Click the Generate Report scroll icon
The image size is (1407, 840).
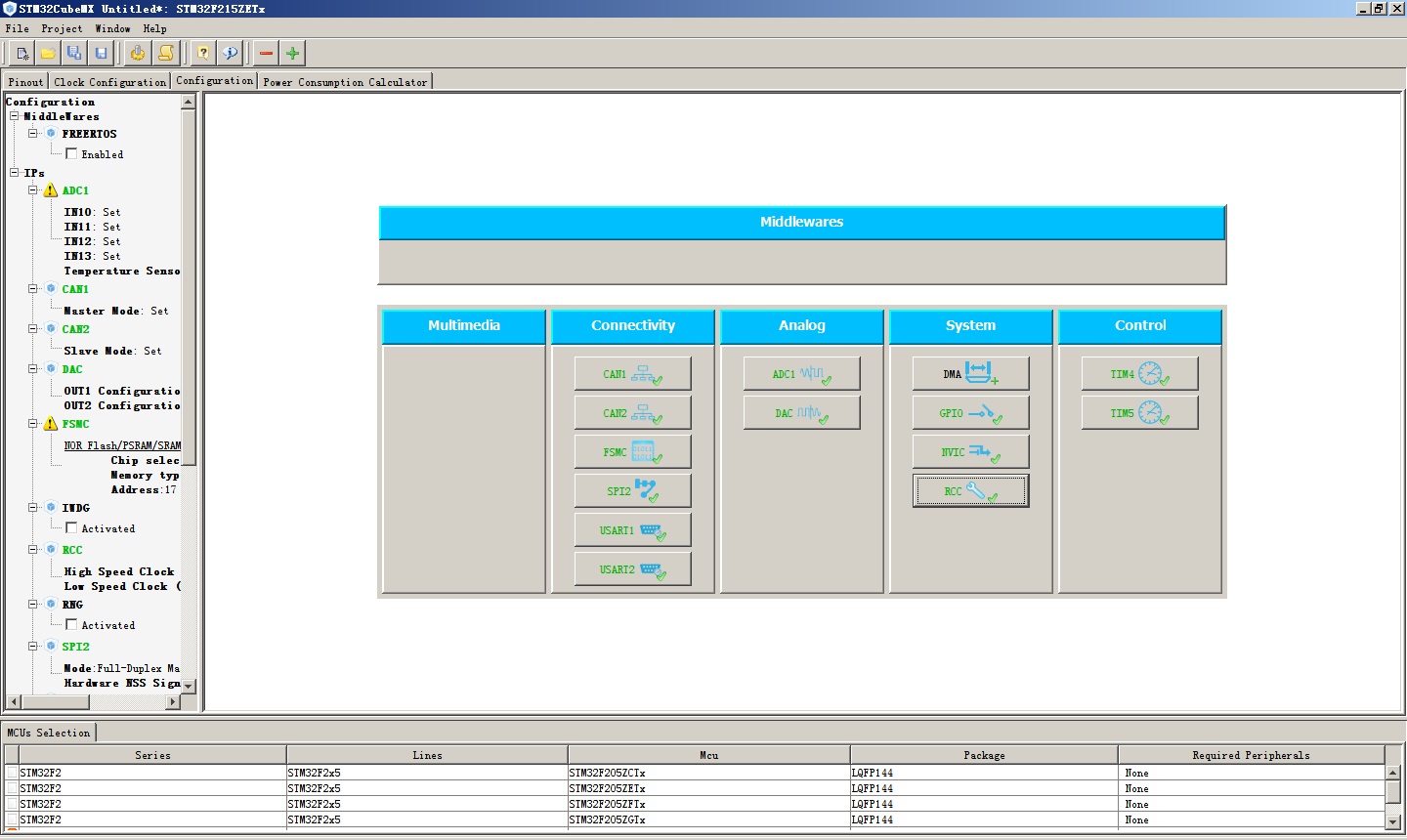[166, 53]
